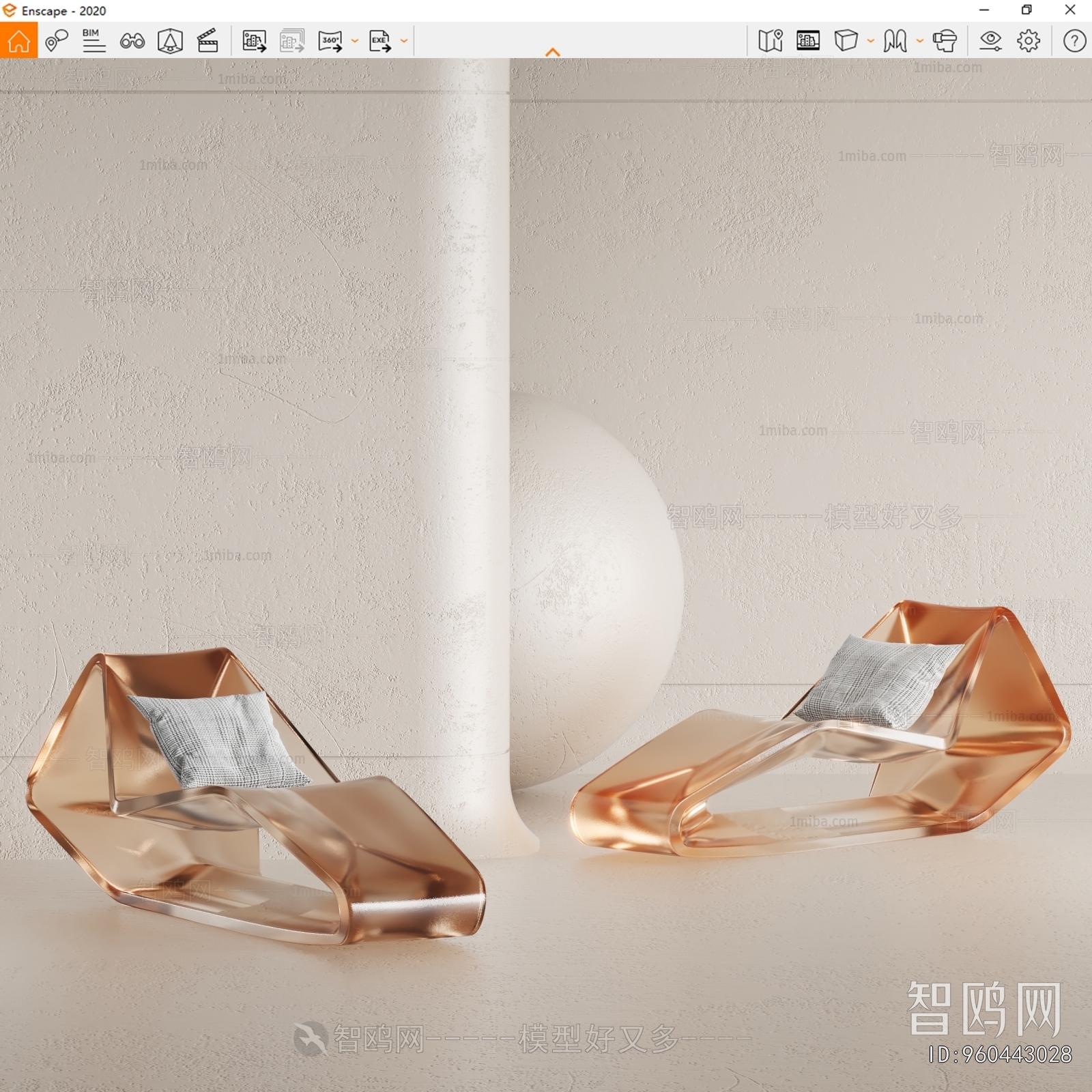This screenshot has height=1092, width=1092.
Task: Toggle the rendering style window icon
Action: [808, 41]
